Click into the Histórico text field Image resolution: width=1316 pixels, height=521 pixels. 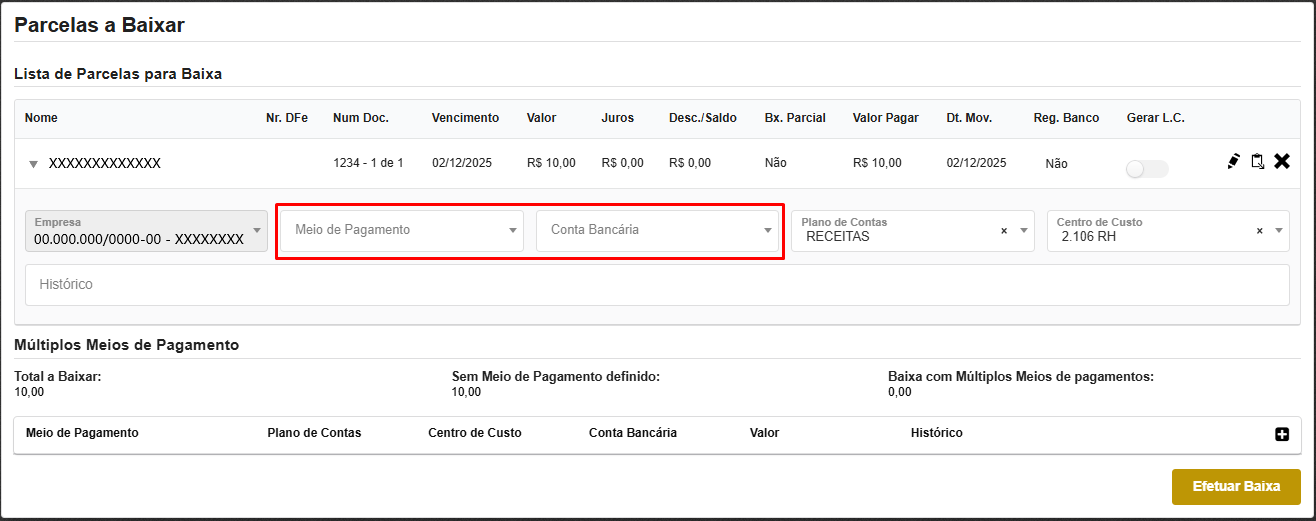pos(657,285)
